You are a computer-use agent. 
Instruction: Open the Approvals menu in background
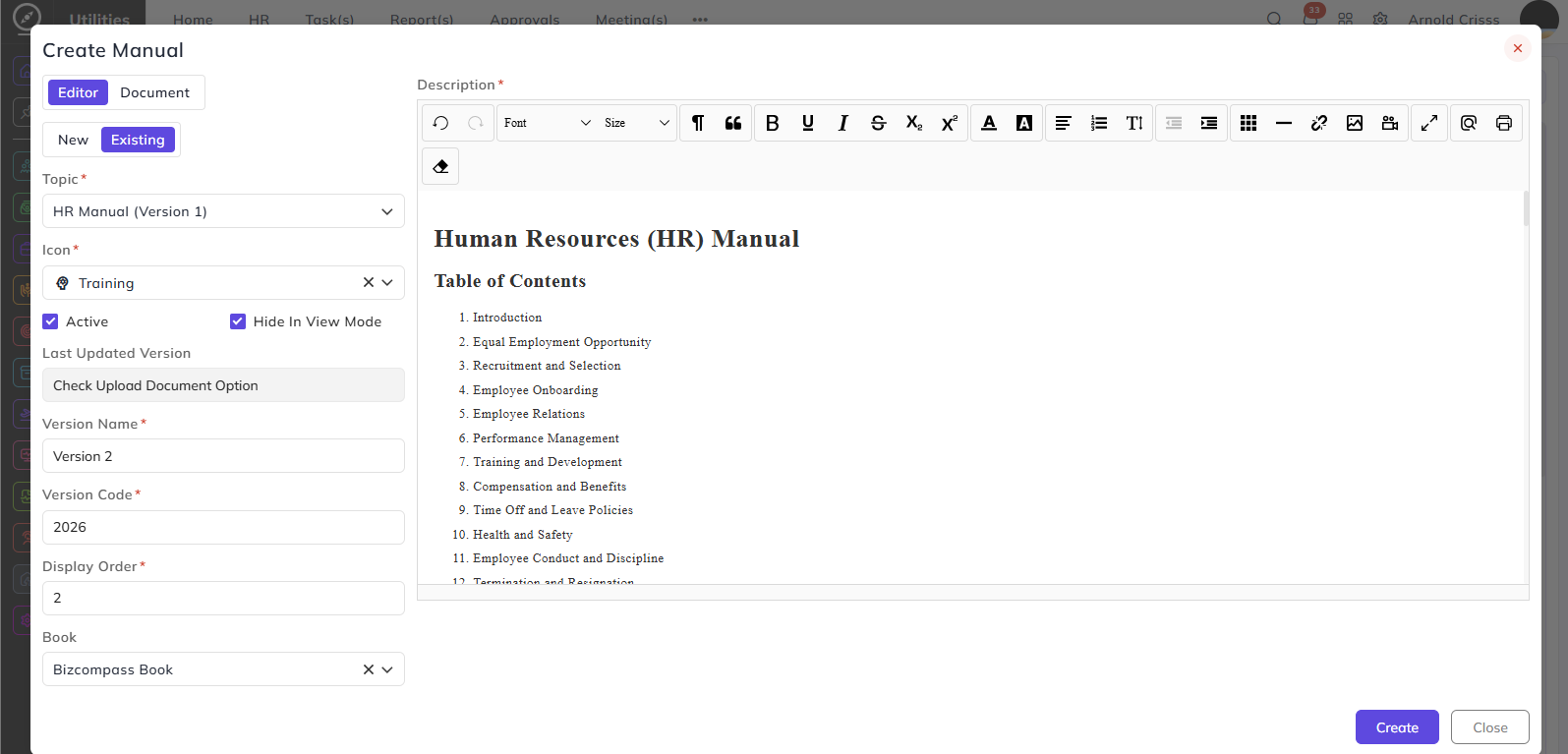[x=525, y=20]
